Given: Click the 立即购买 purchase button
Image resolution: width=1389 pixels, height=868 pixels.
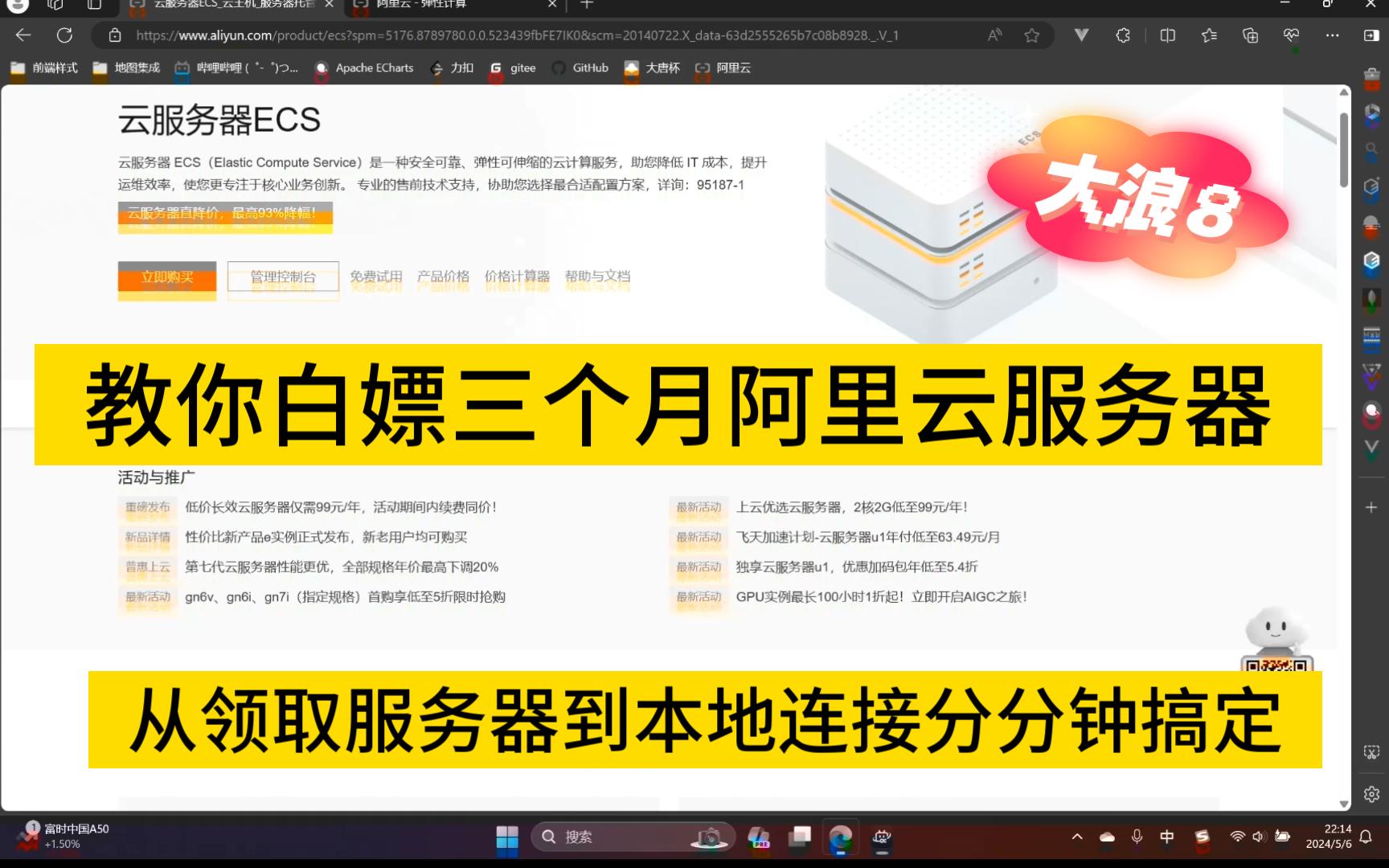Looking at the screenshot, I should pos(166,279).
